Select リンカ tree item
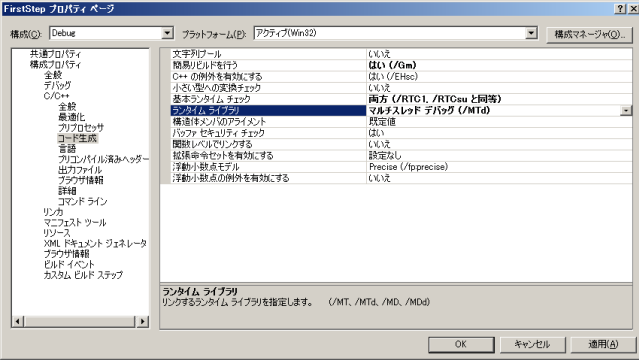This screenshot has width=639, height=360. [x=53, y=212]
